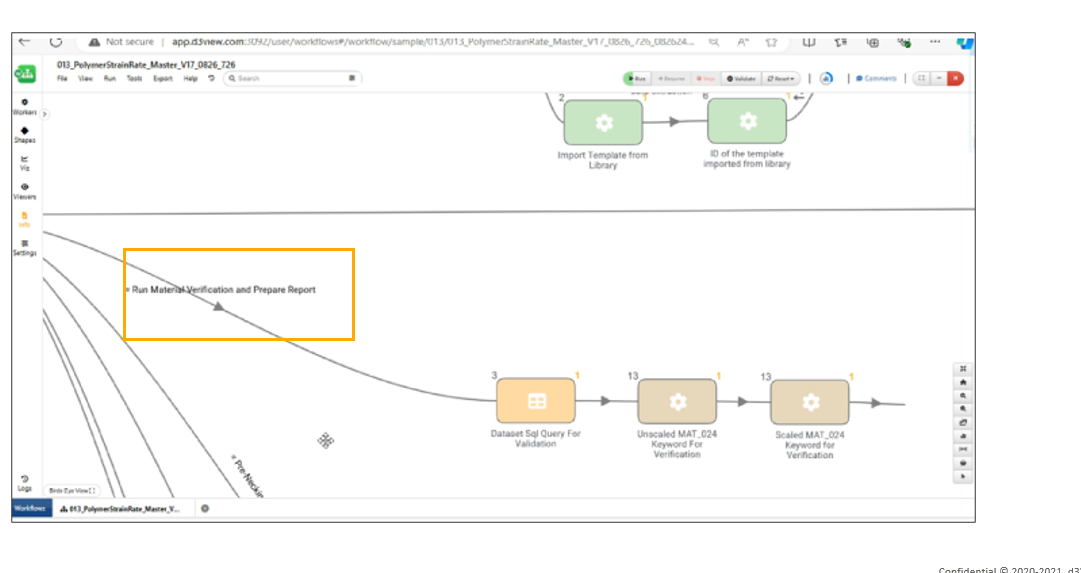Open the Reset dropdown
Image resolution: width=1081 pixels, height=573 pixels.
point(780,79)
